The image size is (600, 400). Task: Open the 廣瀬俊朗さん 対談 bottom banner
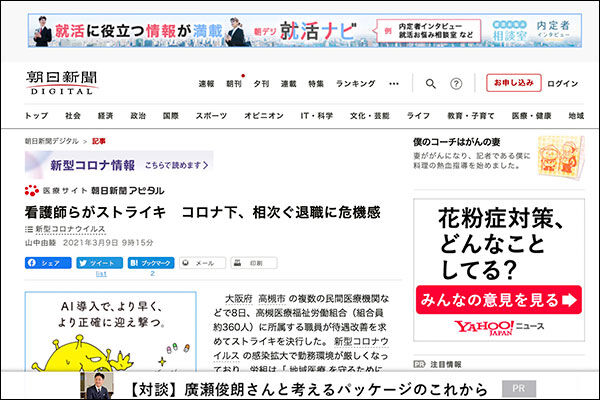tap(309, 390)
